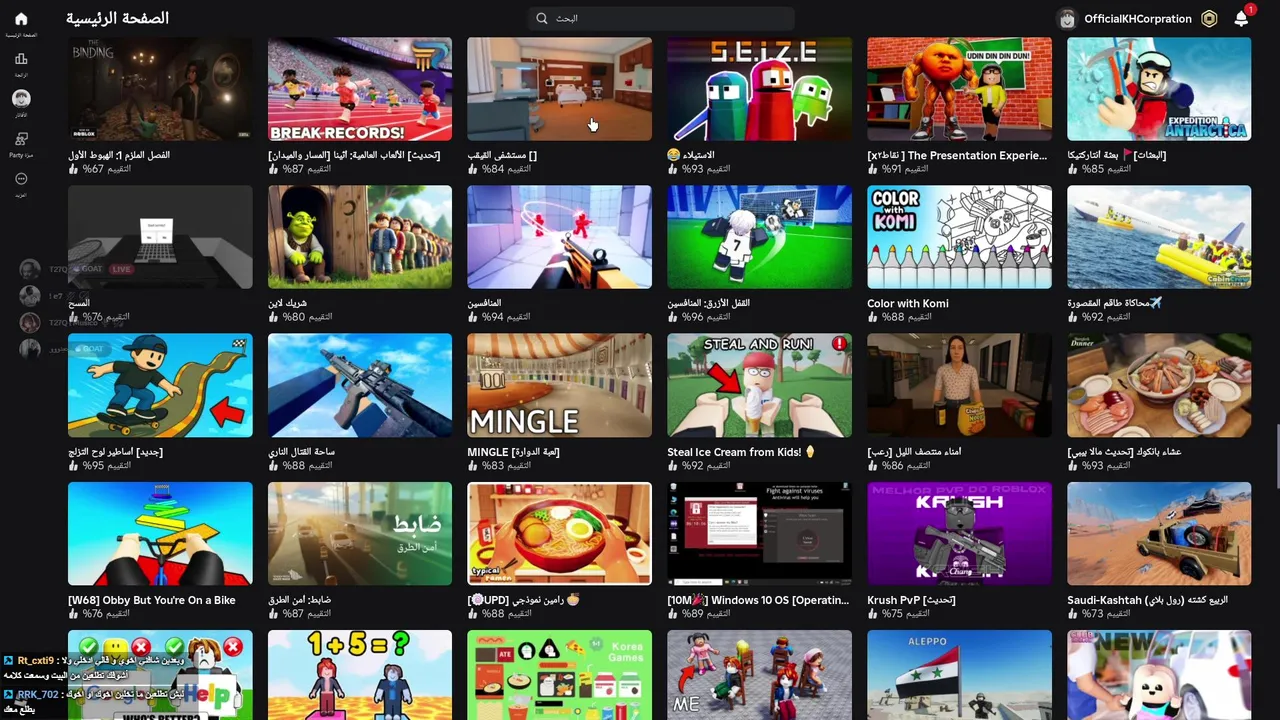Click the search magnifier icon
1280x720 pixels.
point(542,18)
